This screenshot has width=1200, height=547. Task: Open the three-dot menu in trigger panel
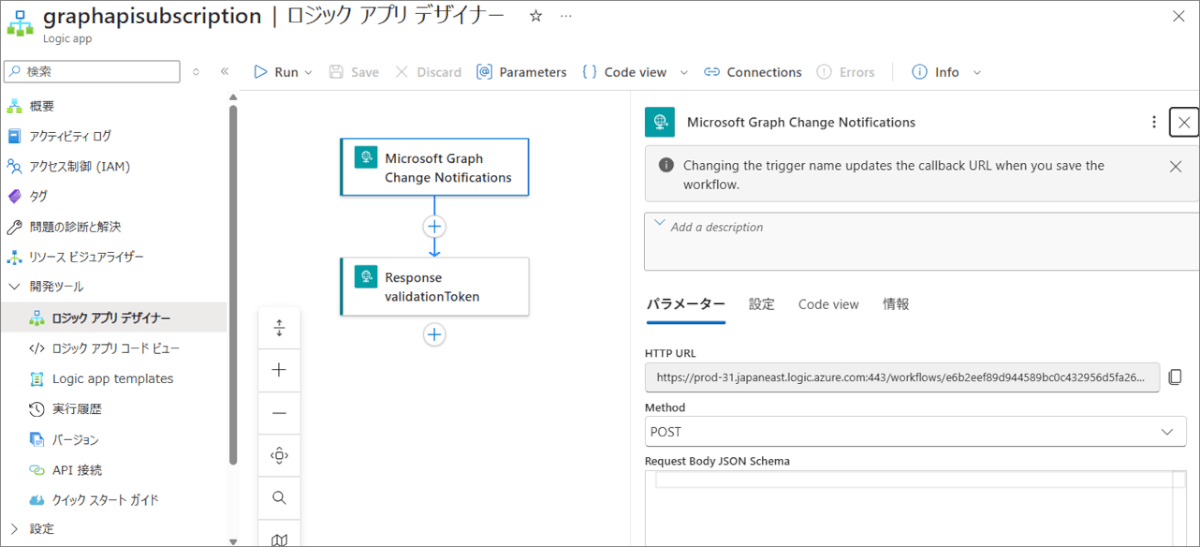(x=1154, y=122)
